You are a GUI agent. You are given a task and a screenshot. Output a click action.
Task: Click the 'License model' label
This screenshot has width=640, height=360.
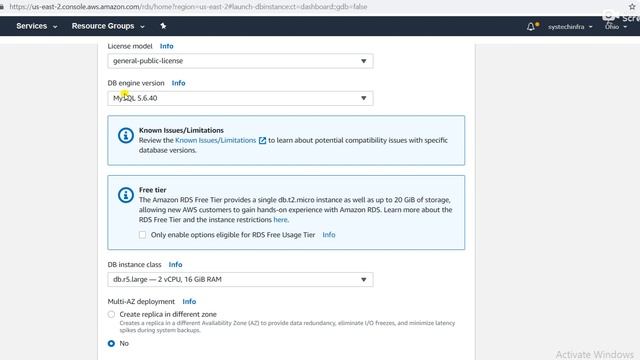[130, 46]
